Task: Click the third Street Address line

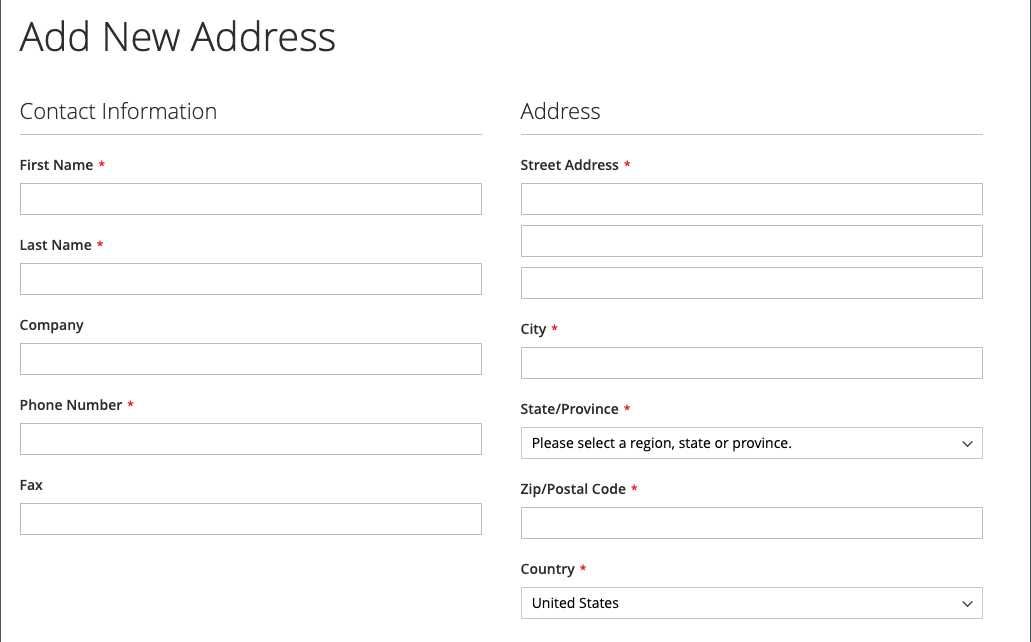Action: [x=751, y=282]
